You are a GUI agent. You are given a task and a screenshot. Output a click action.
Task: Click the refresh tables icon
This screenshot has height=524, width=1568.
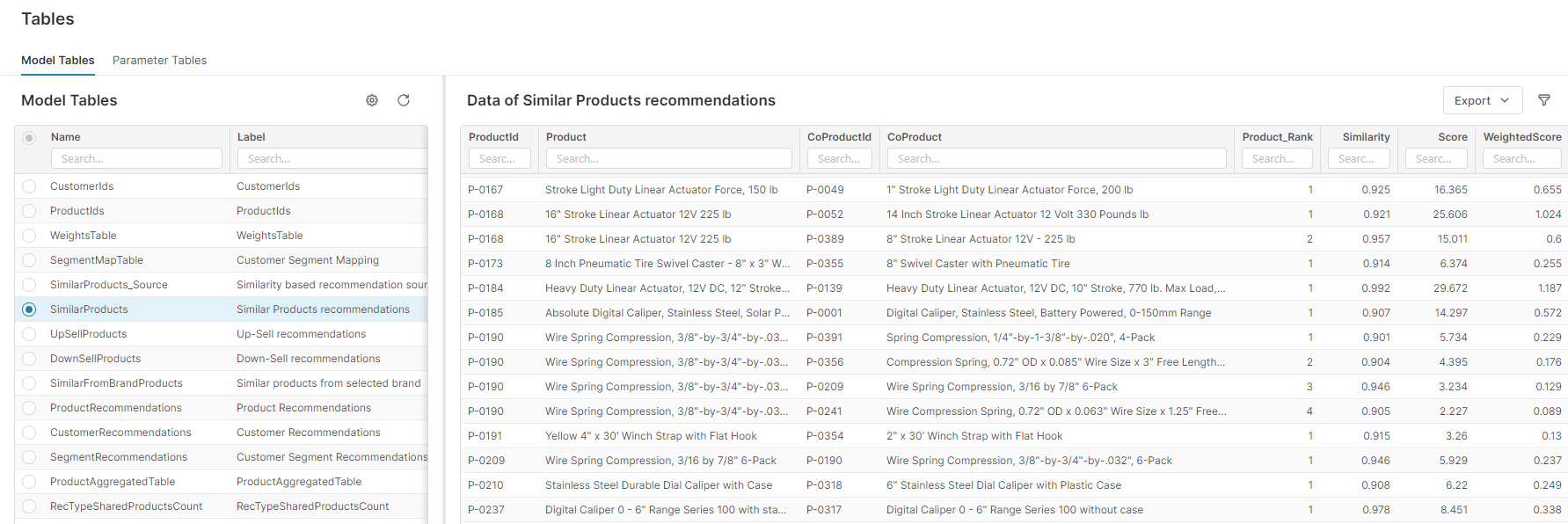pos(404,100)
